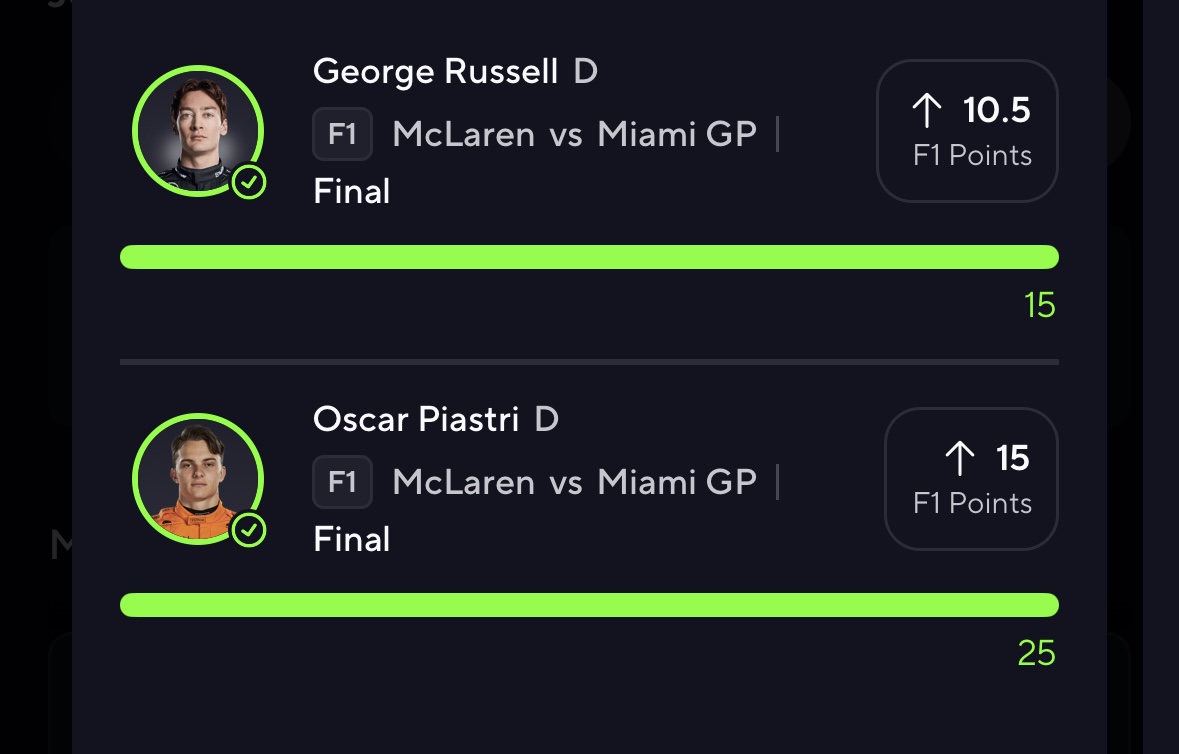Tap the D position label next to George Russell
This screenshot has height=754, width=1179.
(585, 72)
